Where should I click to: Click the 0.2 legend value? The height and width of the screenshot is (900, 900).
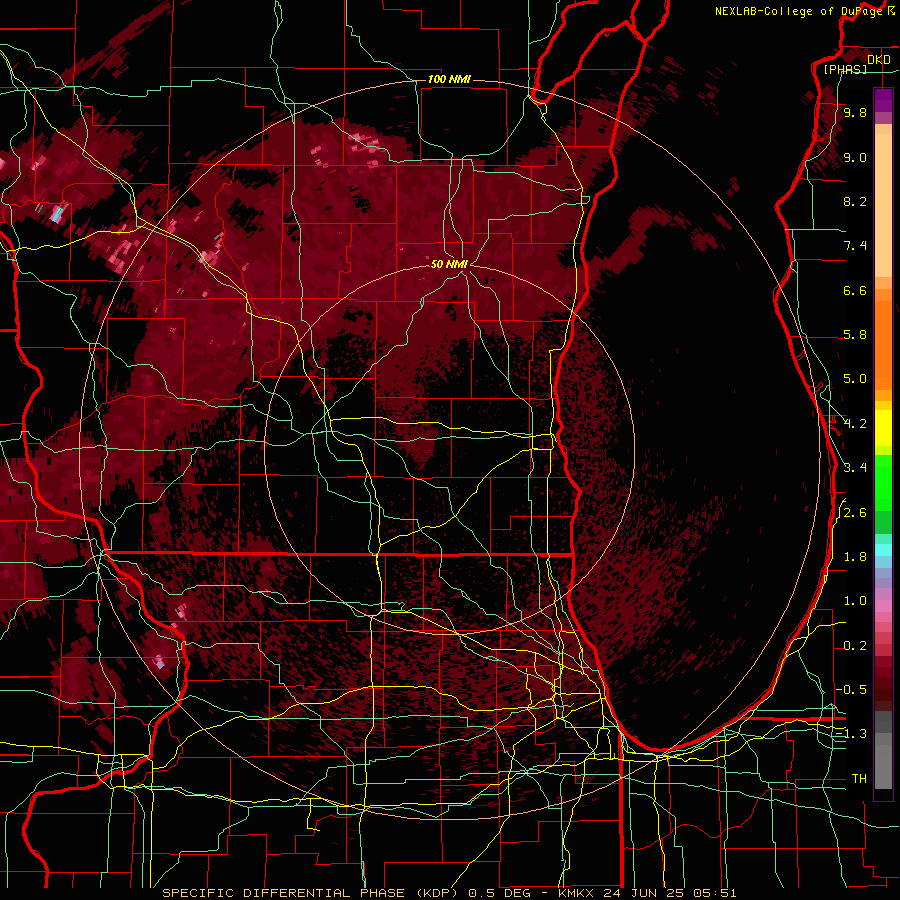click(x=855, y=646)
